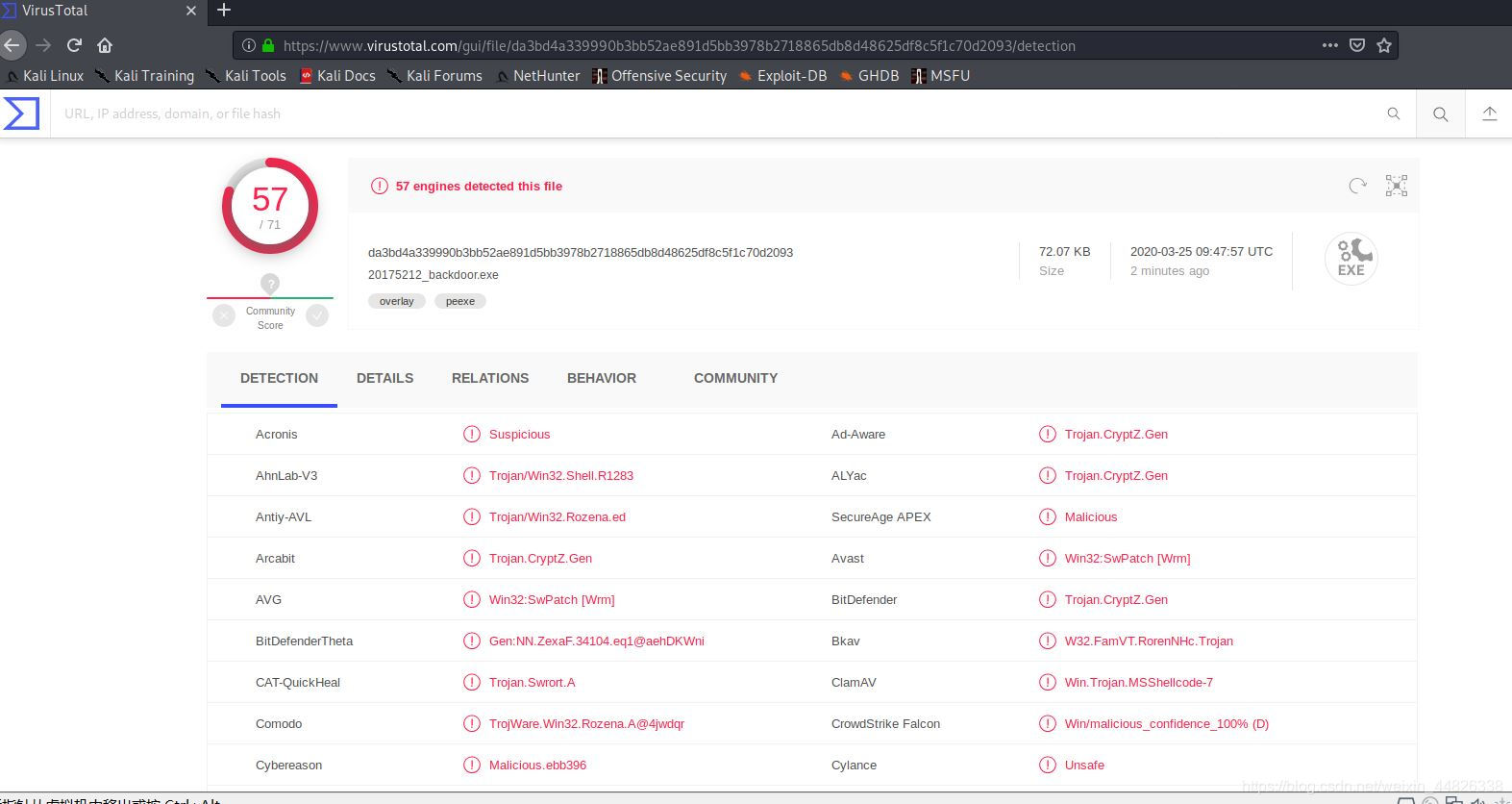Click the green padlock security icon
This screenshot has width=1512, height=804.
pos(268,45)
